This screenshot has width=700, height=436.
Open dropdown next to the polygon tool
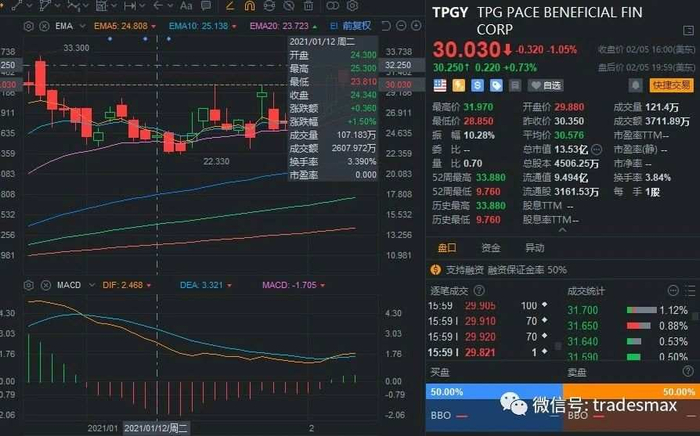coord(58,6)
